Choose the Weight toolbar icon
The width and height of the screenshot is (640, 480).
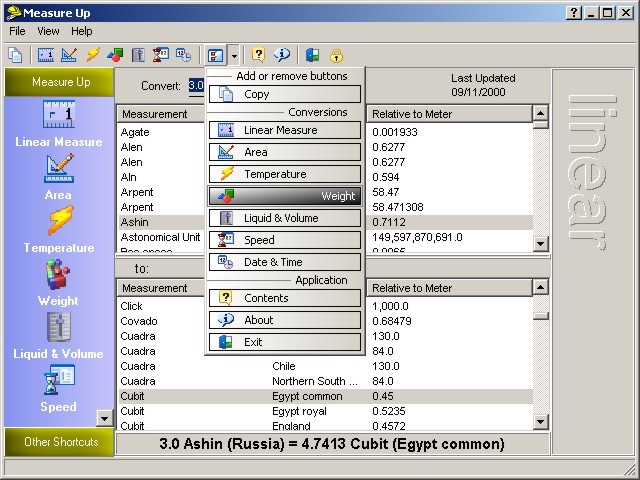115,55
